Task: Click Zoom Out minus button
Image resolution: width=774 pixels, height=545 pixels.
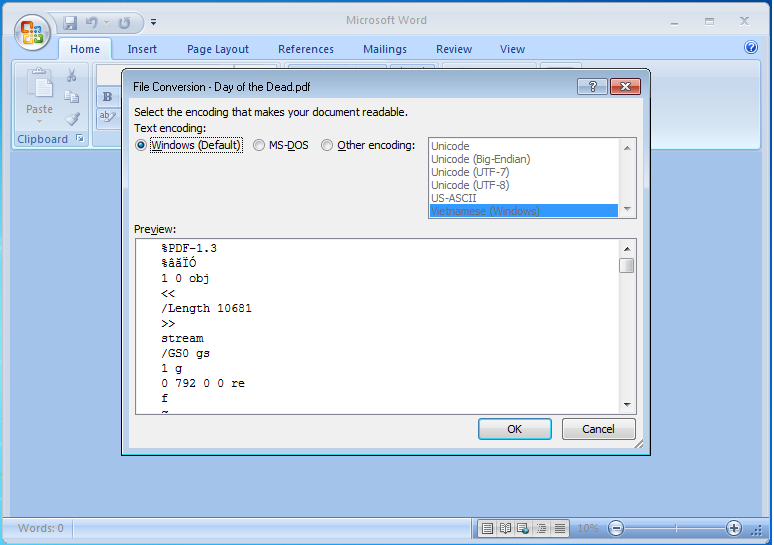Action: click(616, 528)
